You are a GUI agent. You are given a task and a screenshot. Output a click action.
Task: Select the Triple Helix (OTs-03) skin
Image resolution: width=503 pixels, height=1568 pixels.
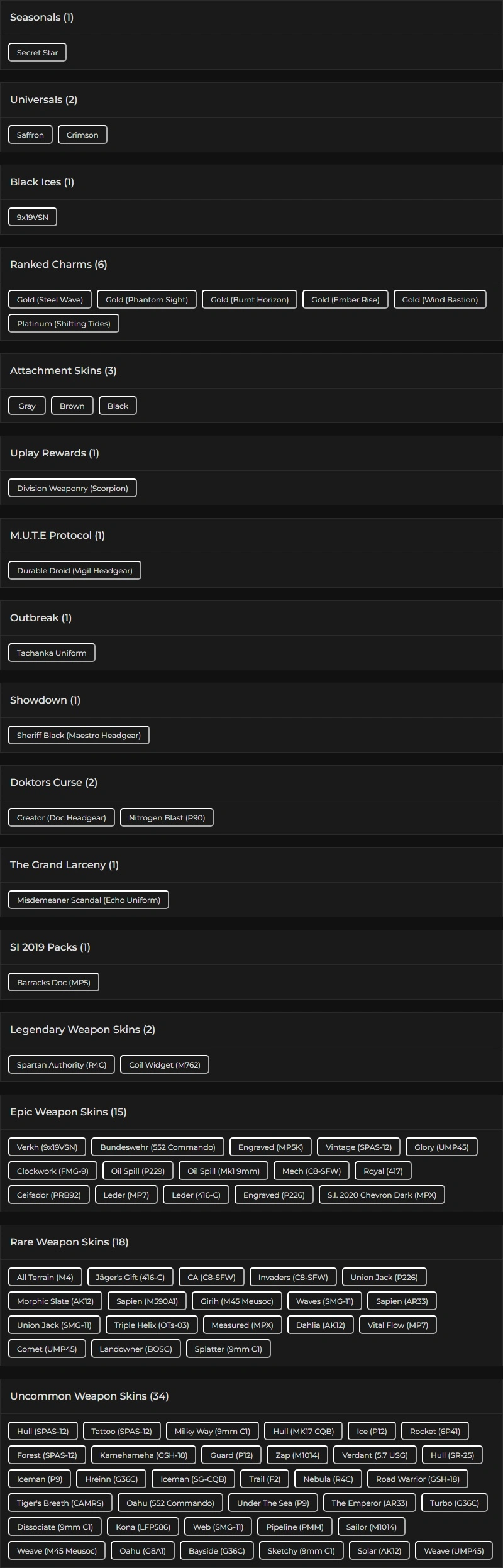pyautogui.click(x=152, y=1325)
